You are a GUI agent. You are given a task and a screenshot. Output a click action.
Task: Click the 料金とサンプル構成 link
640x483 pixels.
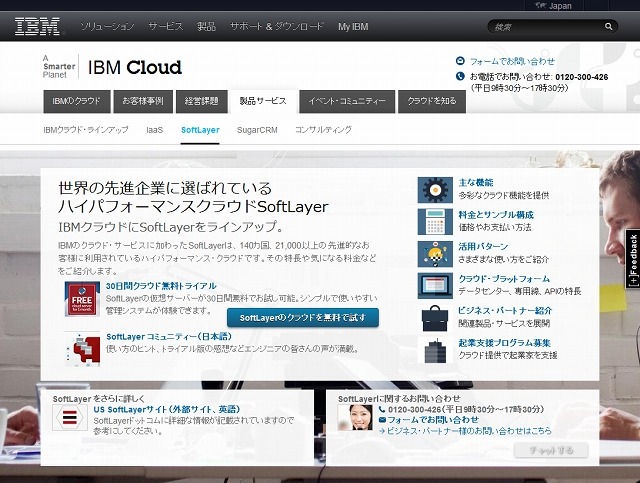tap(496, 215)
